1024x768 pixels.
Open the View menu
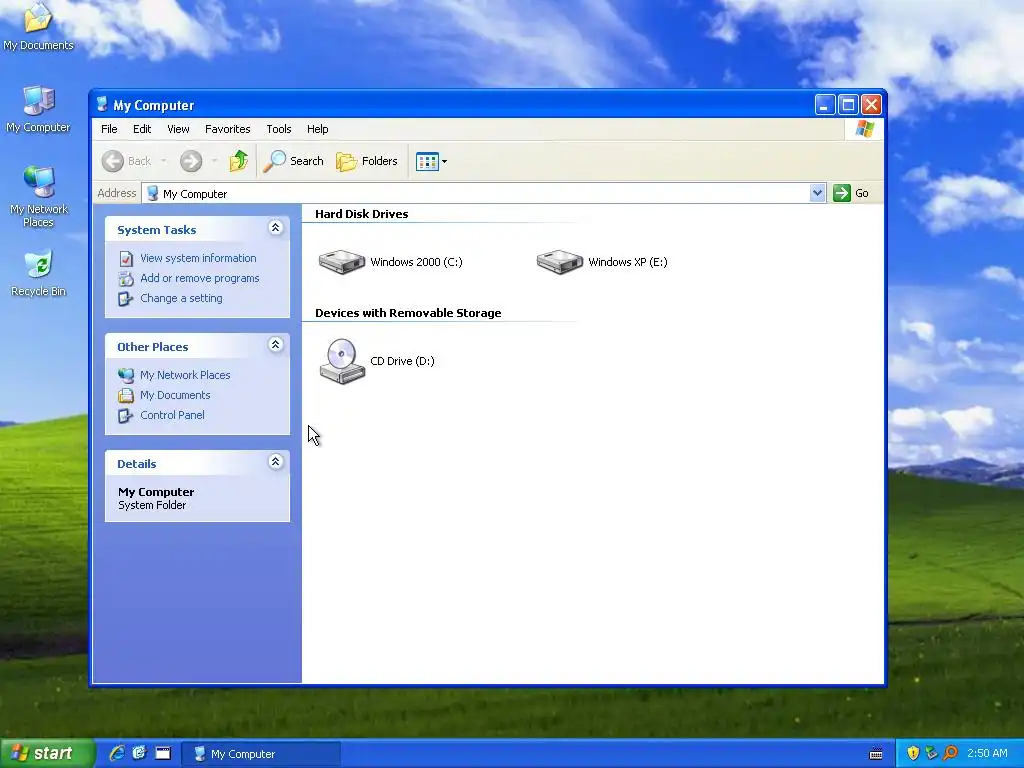178,129
